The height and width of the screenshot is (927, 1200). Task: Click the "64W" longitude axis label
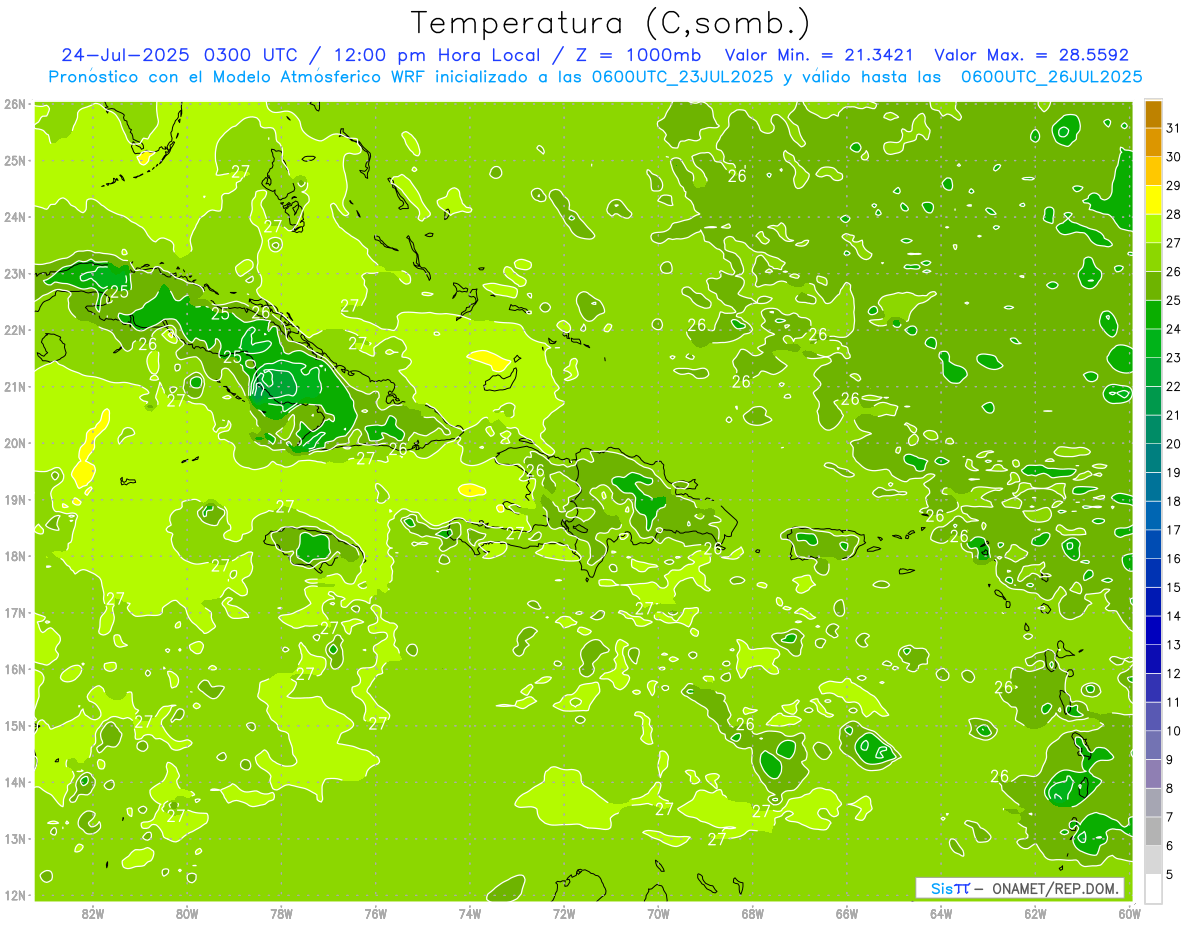pyautogui.click(x=941, y=913)
